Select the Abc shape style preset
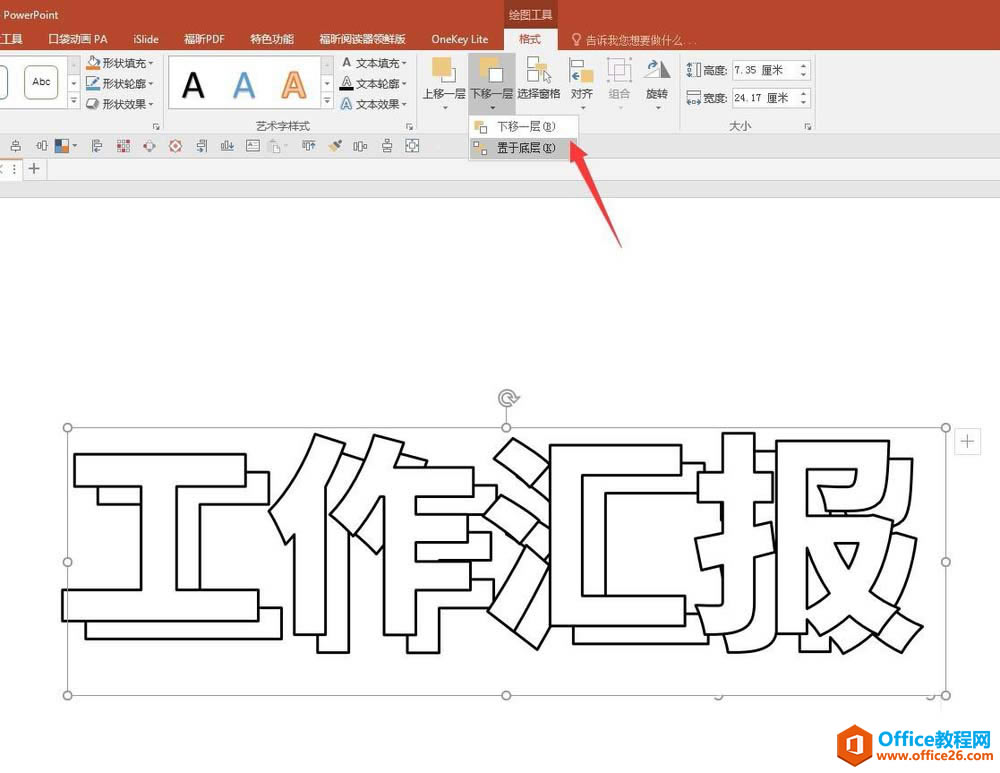Viewport: 1000px width, 773px height. tap(41, 82)
